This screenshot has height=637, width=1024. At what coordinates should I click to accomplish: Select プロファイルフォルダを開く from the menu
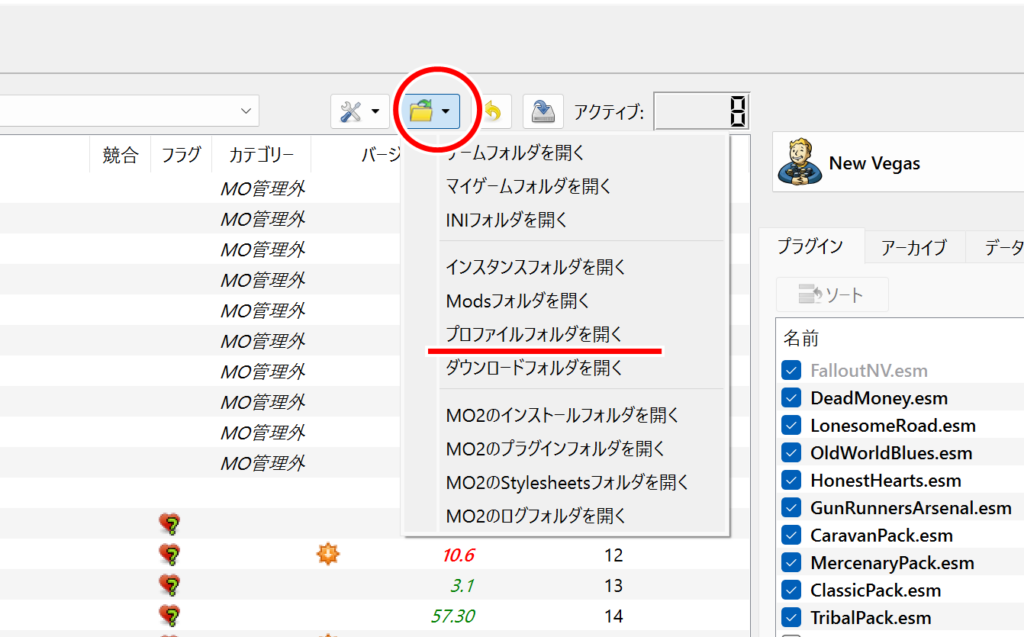coord(534,334)
